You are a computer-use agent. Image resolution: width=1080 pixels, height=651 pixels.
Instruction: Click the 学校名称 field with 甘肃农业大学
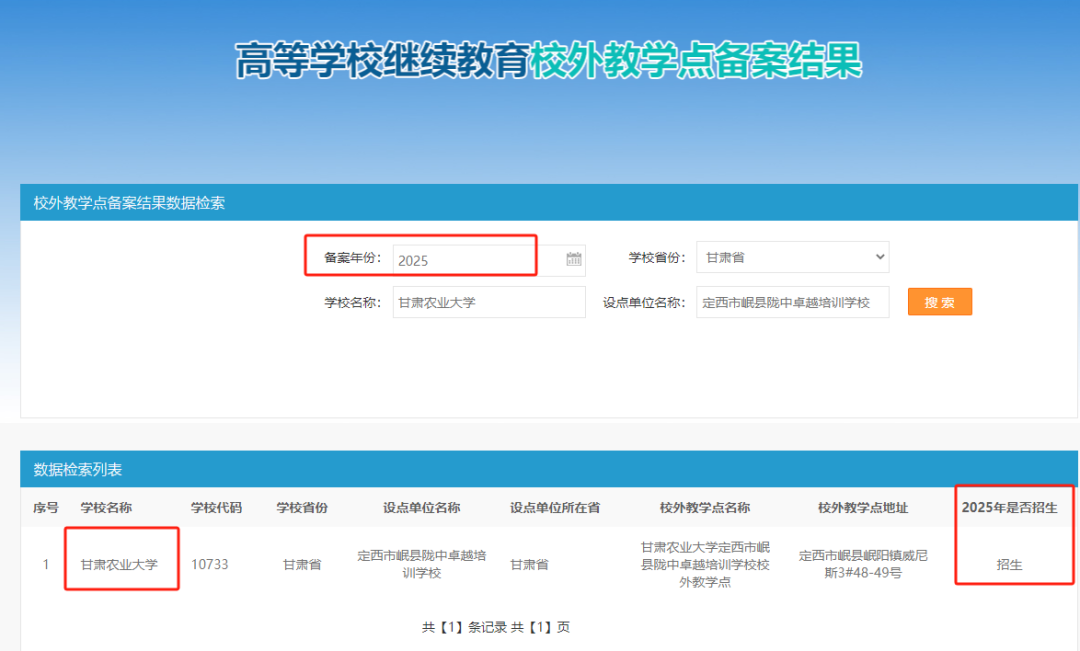click(489, 302)
